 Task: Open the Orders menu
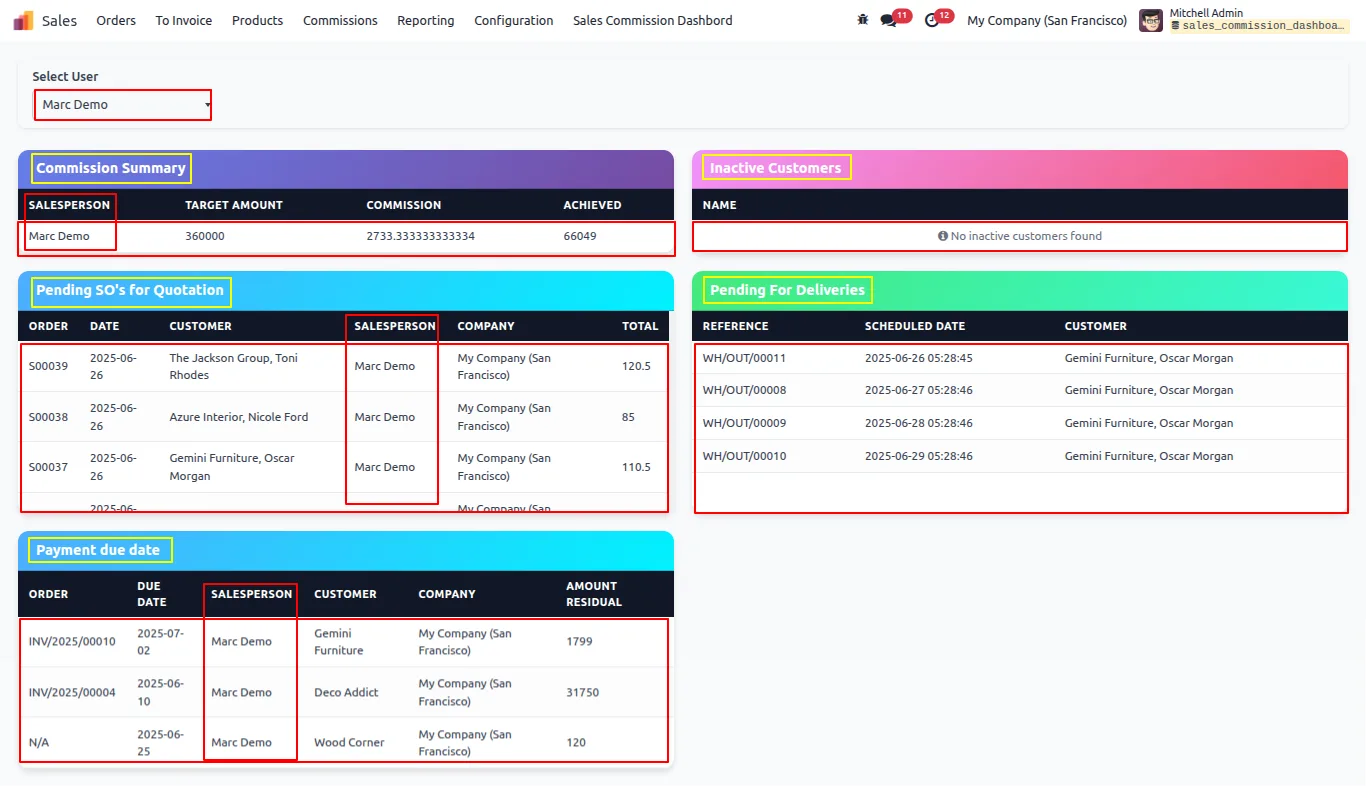click(x=116, y=20)
